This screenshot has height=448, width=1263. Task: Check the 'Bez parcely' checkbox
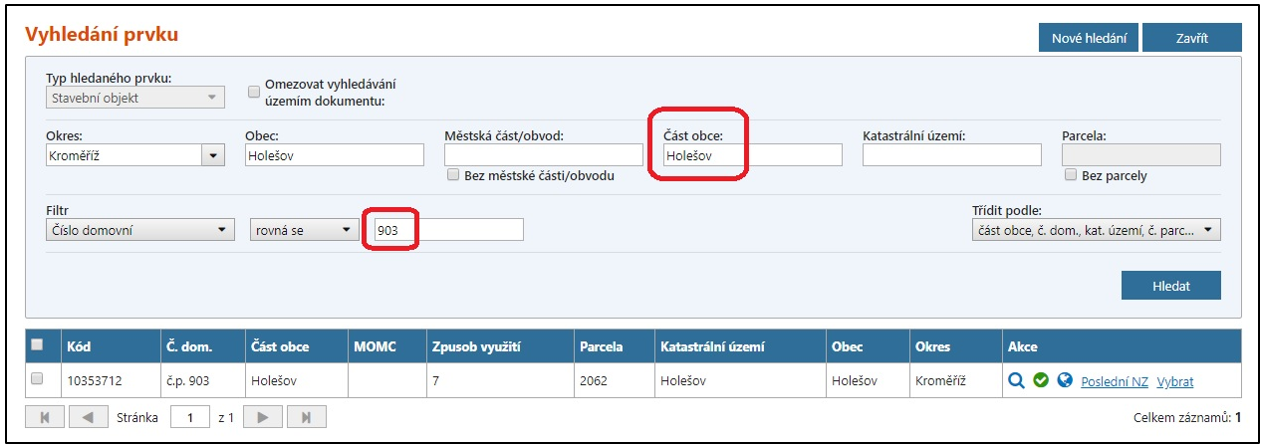[x=1071, y=176]
